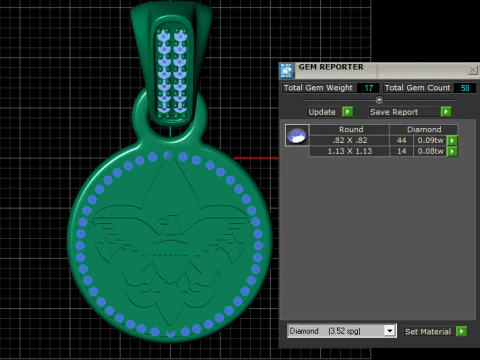Select the .82 X .82 size cell
The width and height of the screenshot is (480, 360).
click(349, 140)
